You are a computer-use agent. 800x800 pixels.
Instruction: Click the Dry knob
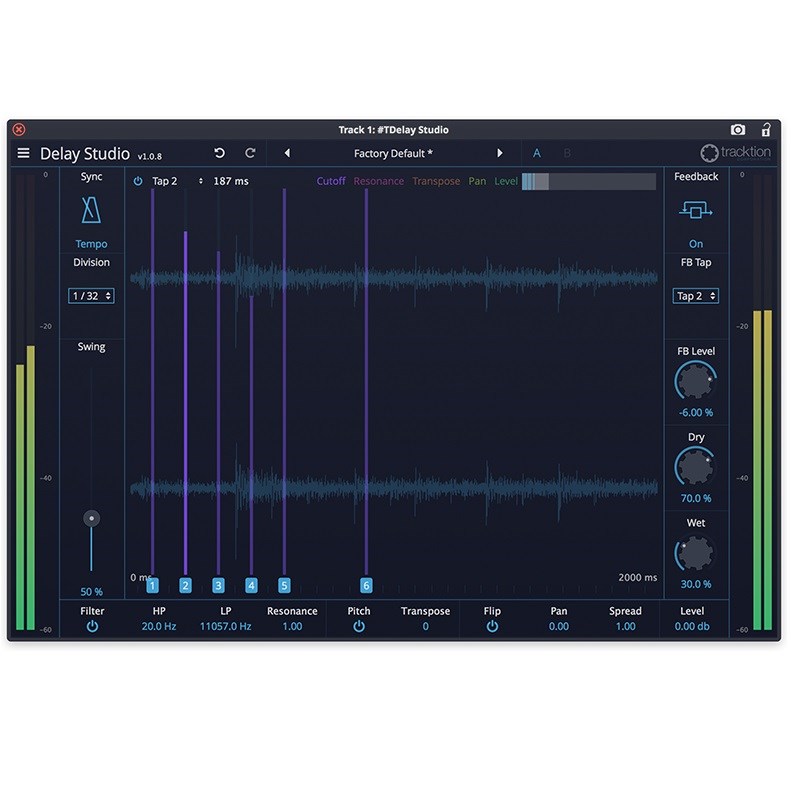[695, 467]
